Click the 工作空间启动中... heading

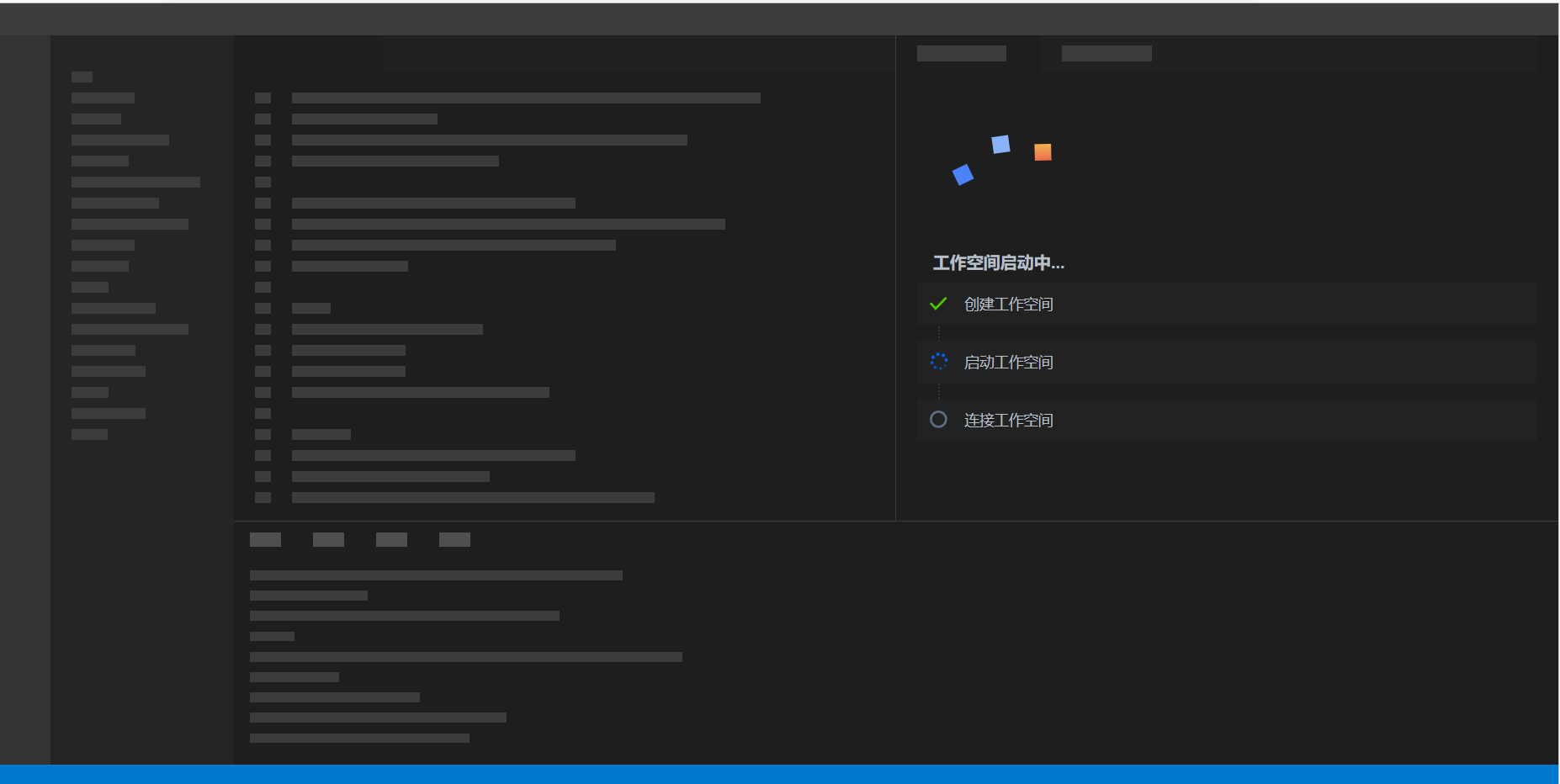coord(999,263)
